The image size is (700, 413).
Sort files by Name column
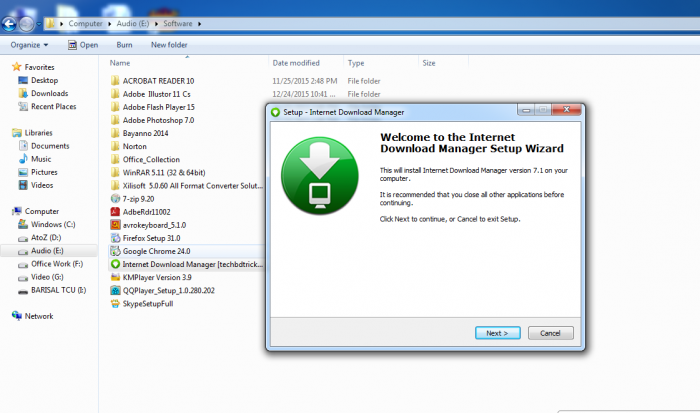tap(120, 63)
